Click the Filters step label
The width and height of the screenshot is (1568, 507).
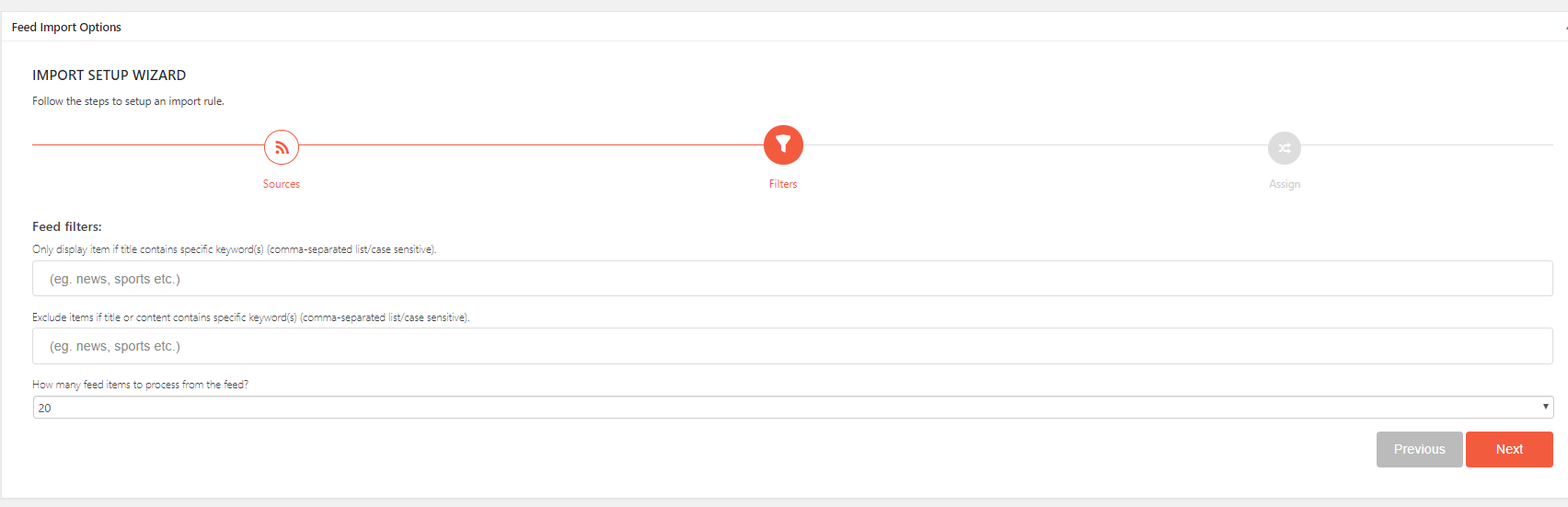pyautogui.click(x=783, y=184)
